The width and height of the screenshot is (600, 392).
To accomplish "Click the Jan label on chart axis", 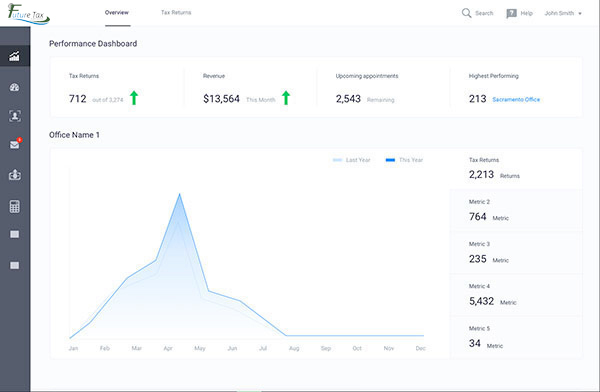I will (73, 348).
